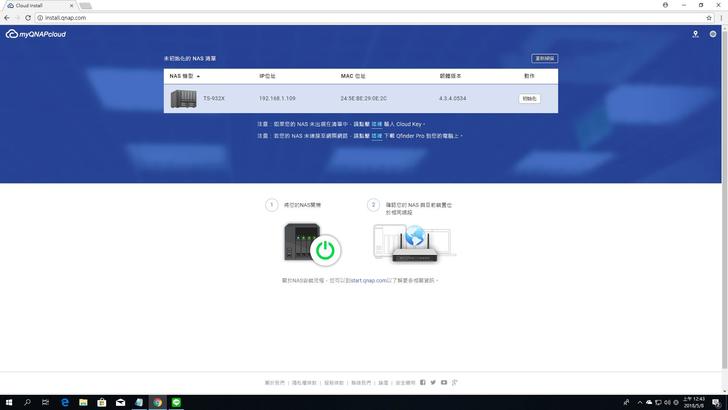This screenshot has height=410, width=728.
Task: Open Task View on taskbar
Action: [45, 402]
